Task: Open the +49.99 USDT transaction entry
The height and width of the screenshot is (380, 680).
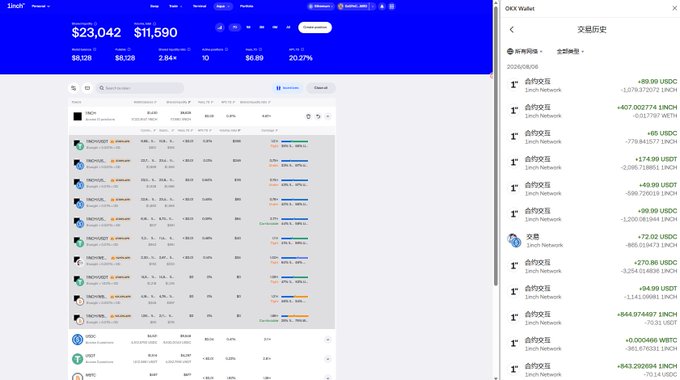Action: tap(592, 189)
